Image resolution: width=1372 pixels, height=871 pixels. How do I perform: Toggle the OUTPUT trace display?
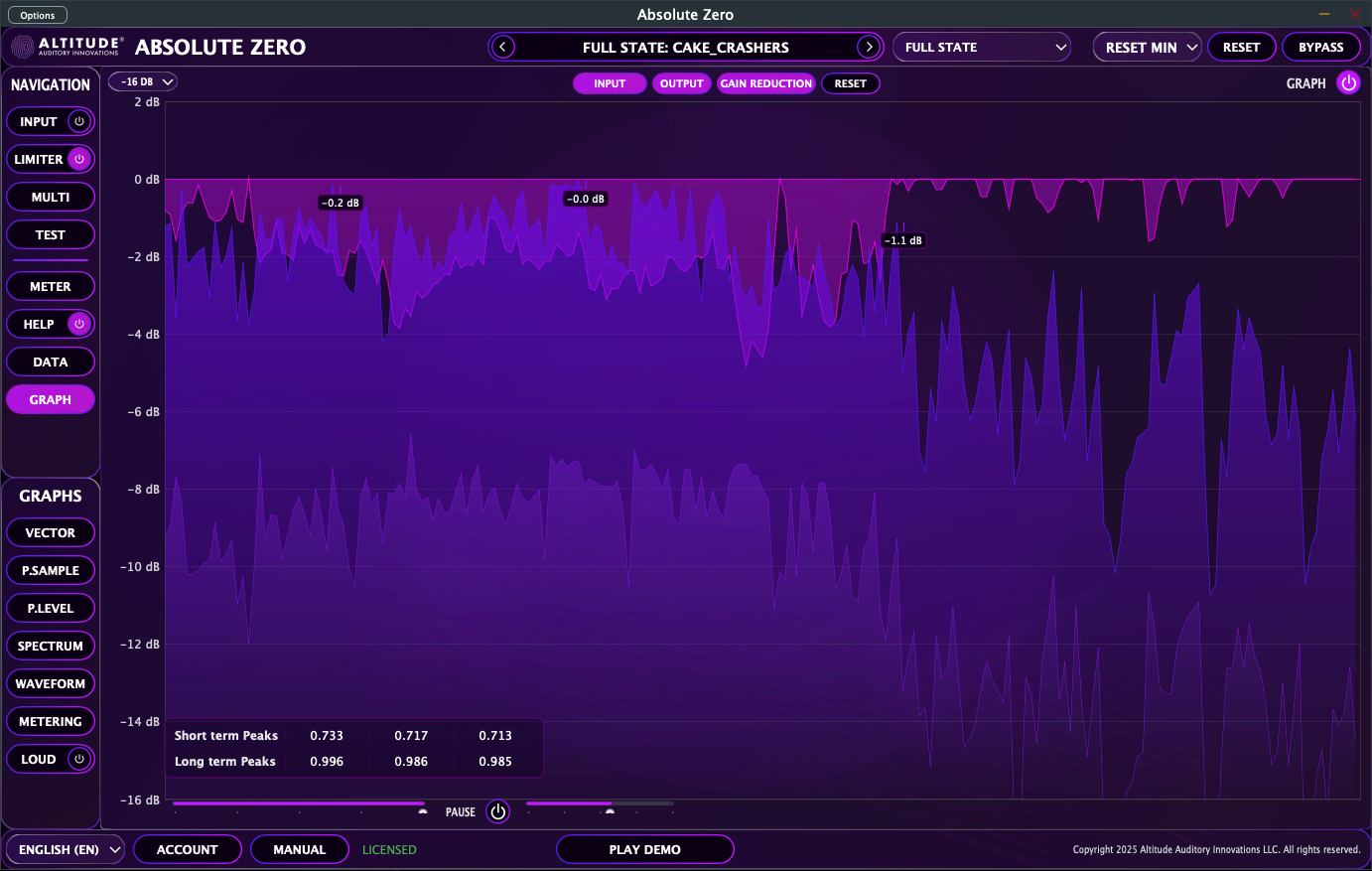[x=682, y=83]
